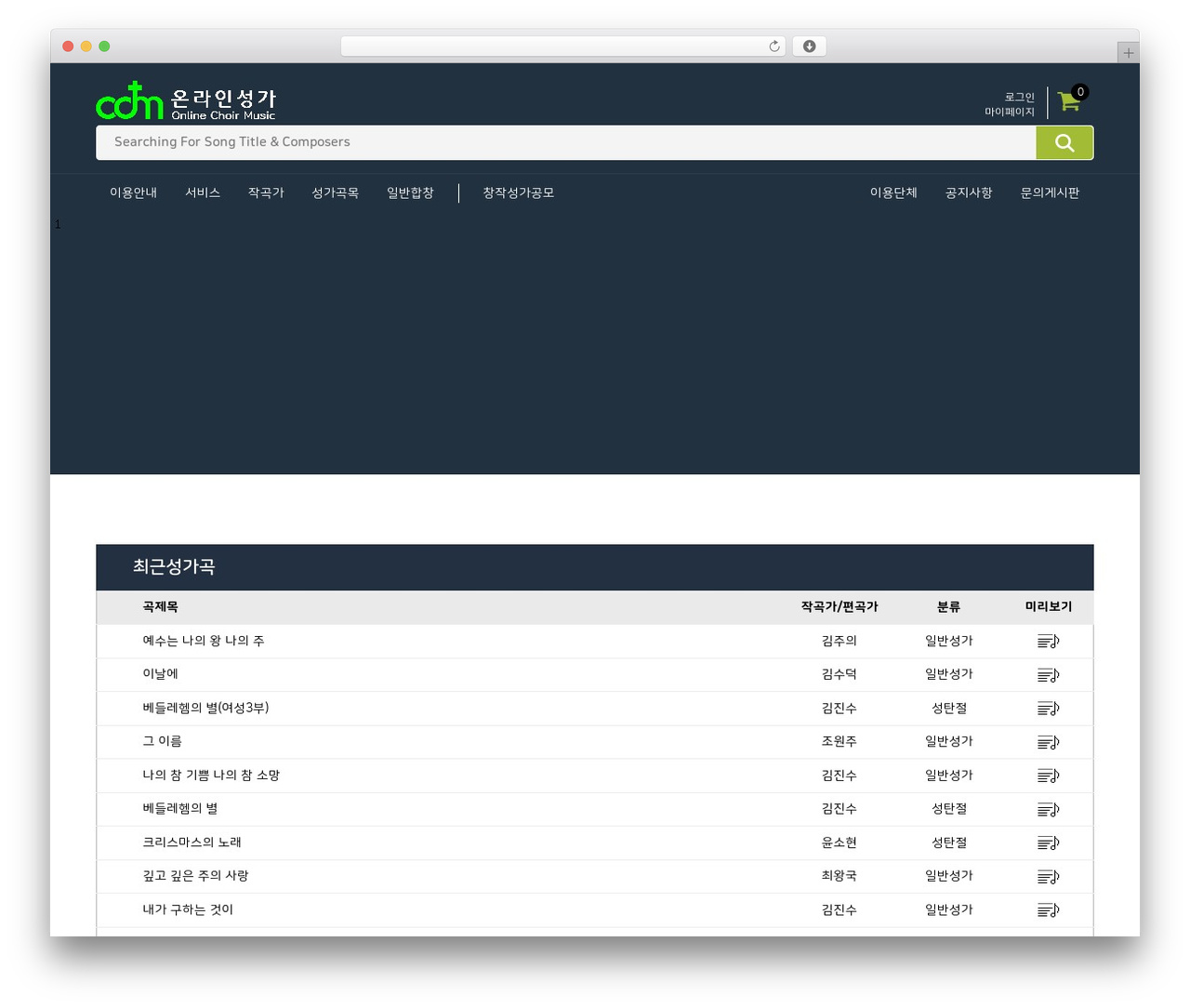Click the 로그인 link
The width and height of the screenshot is (1190, 1008).
(x=1019, y=97)
